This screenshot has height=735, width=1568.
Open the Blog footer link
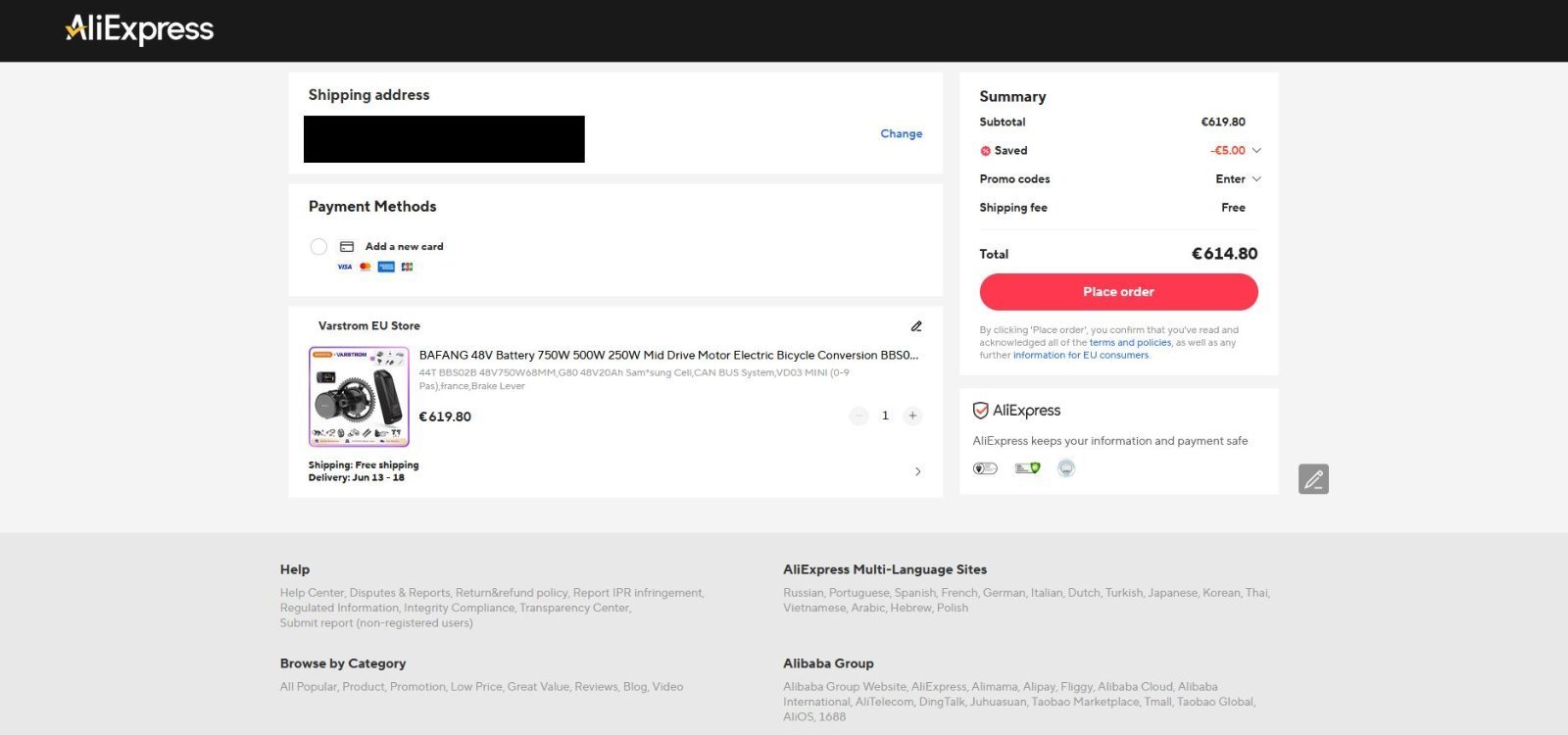634,687
